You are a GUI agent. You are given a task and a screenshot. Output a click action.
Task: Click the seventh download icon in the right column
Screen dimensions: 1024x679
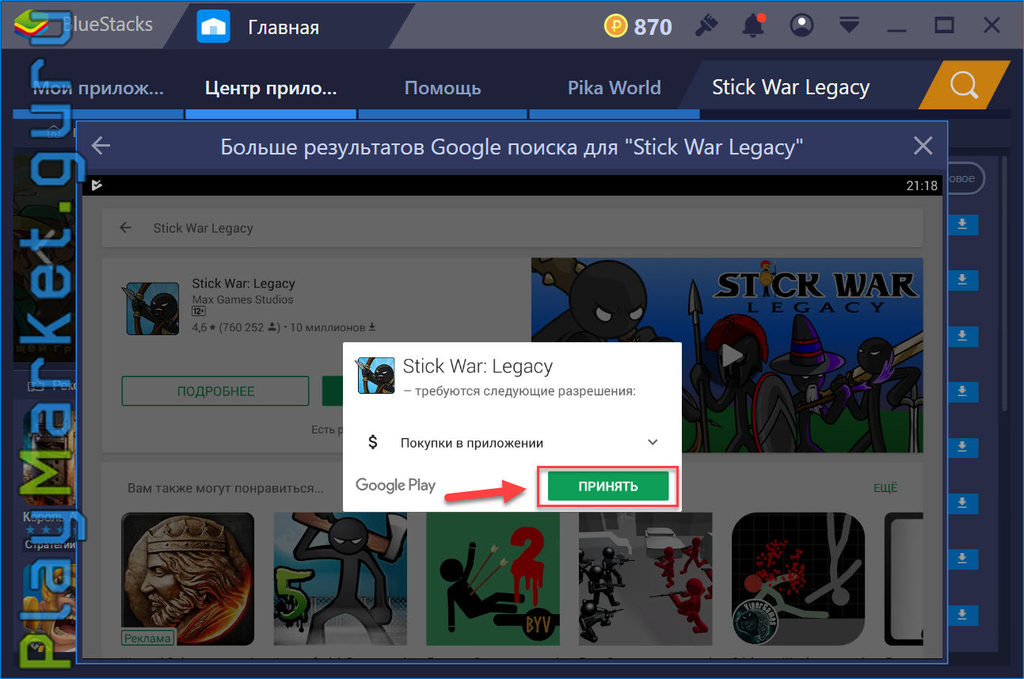pos(962,559)
